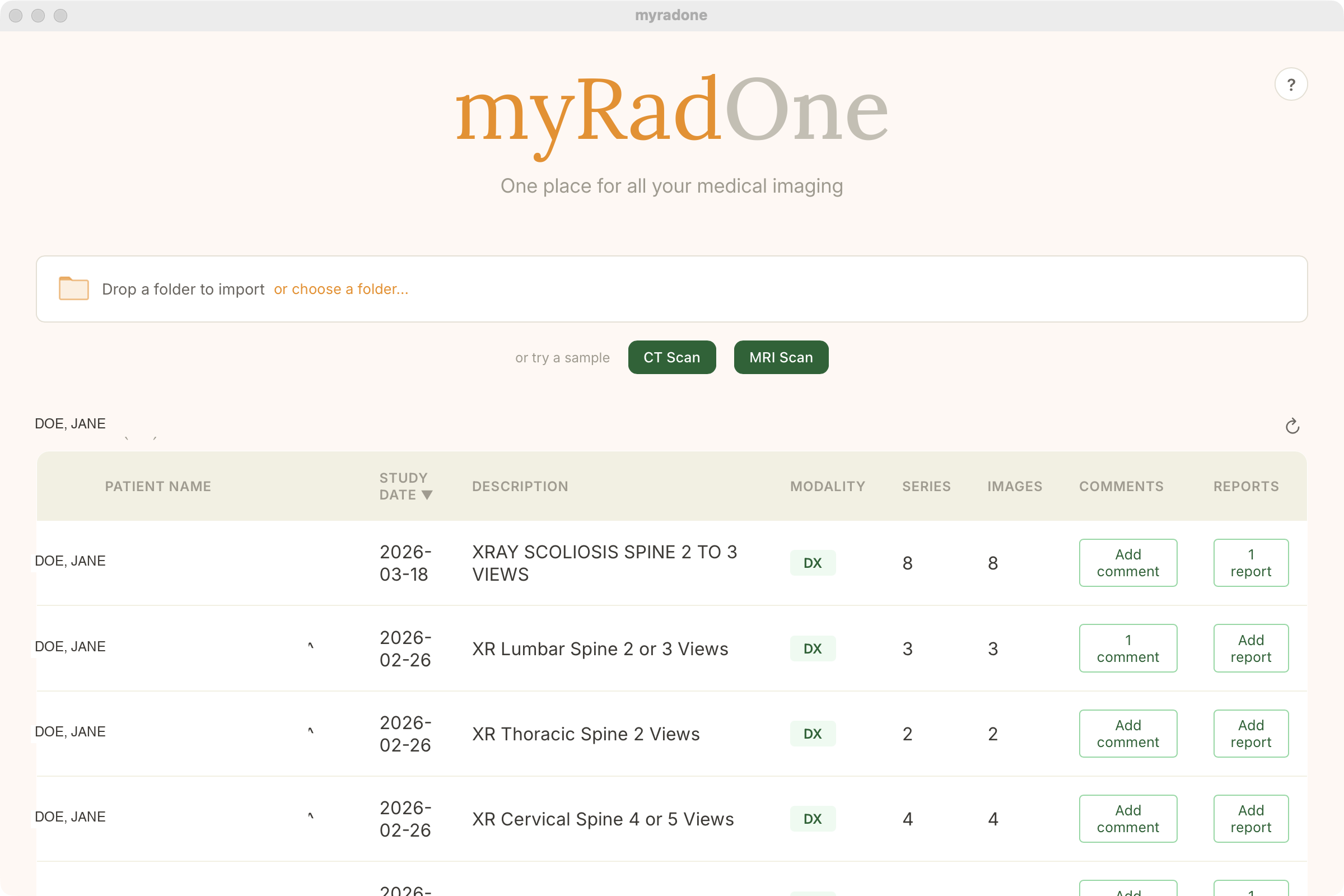Load the CT Scan sample

pyautogui.click(x=671, y=357)
